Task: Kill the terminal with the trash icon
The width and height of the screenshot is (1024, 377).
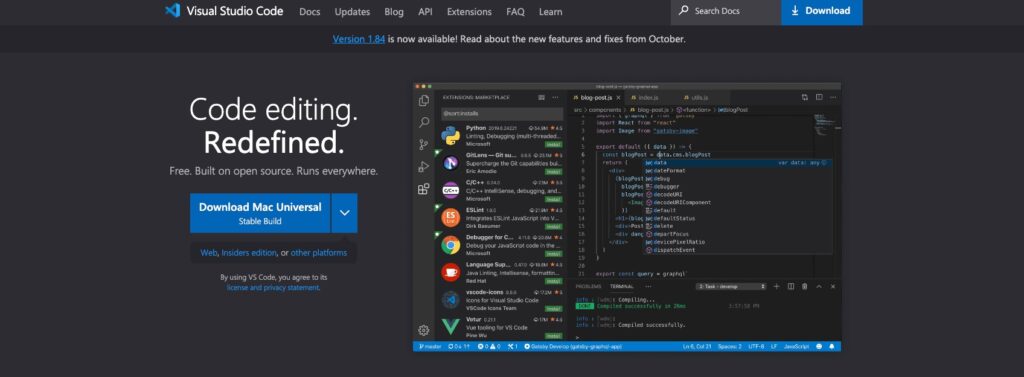Action: click(805, 286)
